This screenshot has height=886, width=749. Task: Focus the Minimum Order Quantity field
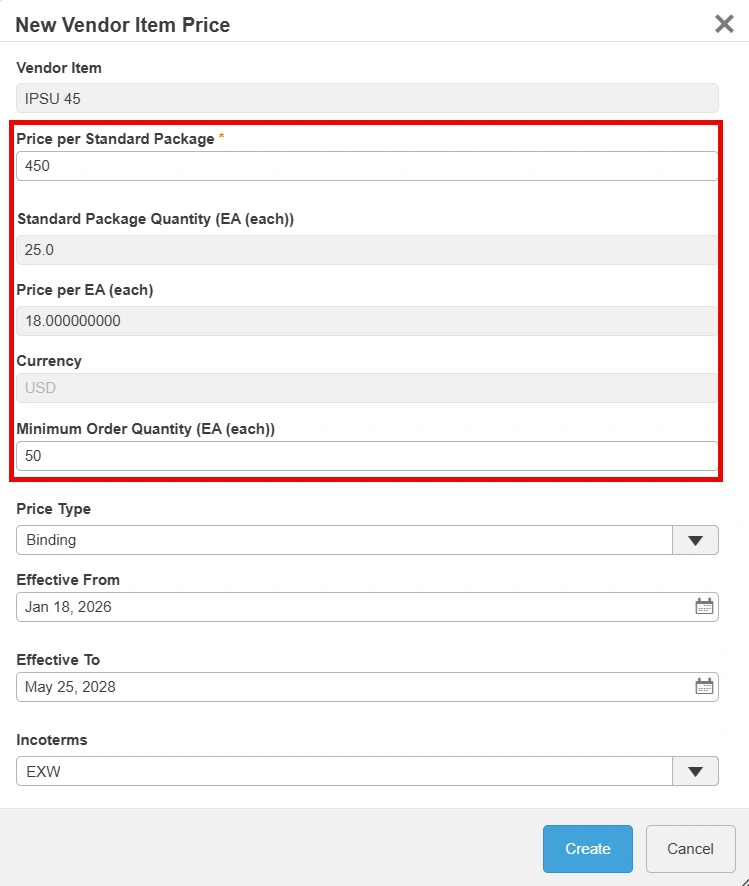pos(367,456)
